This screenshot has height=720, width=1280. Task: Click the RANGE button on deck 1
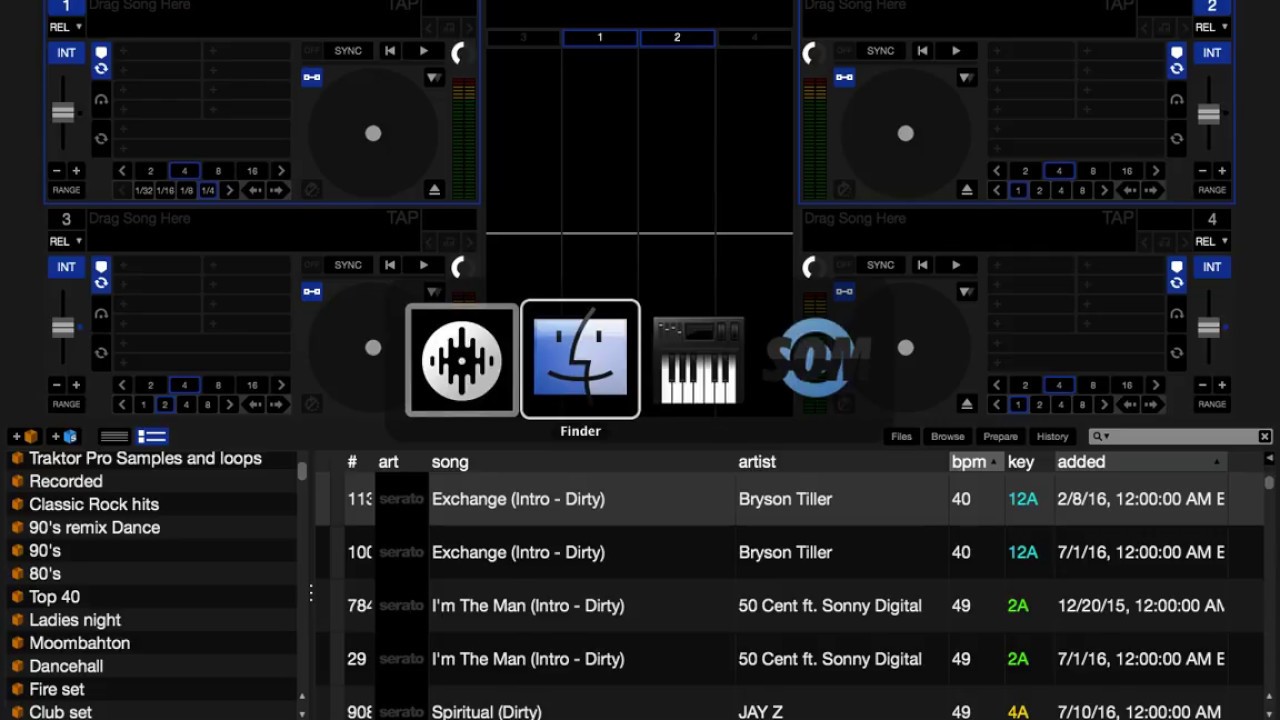[x=67, y=190]
